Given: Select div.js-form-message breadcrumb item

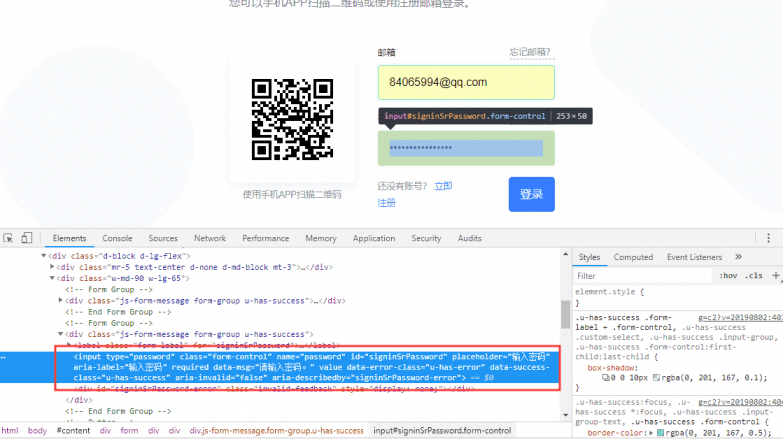Looking at the screenshot, I should 277,431.
